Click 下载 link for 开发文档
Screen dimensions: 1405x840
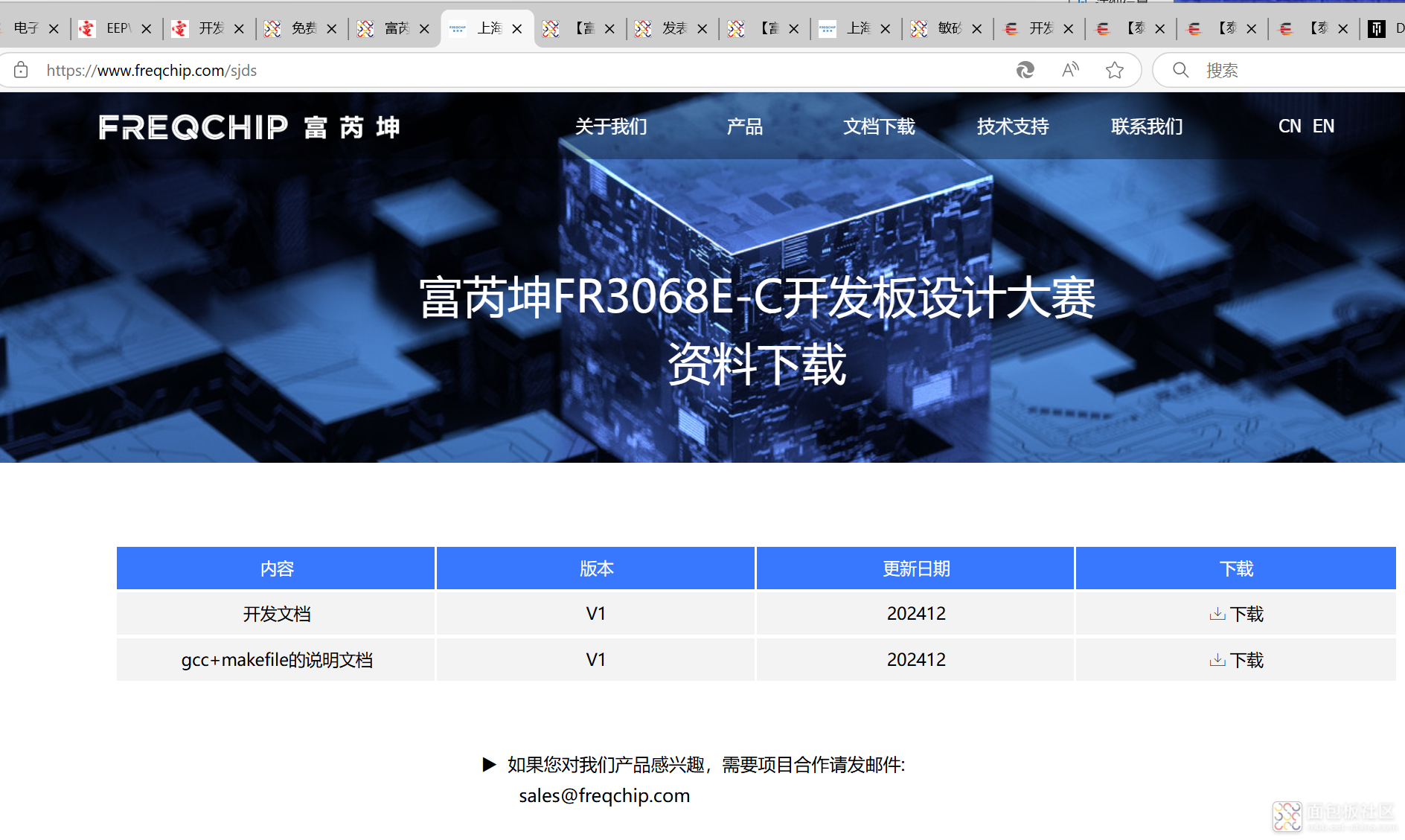tap(1246, 614)
